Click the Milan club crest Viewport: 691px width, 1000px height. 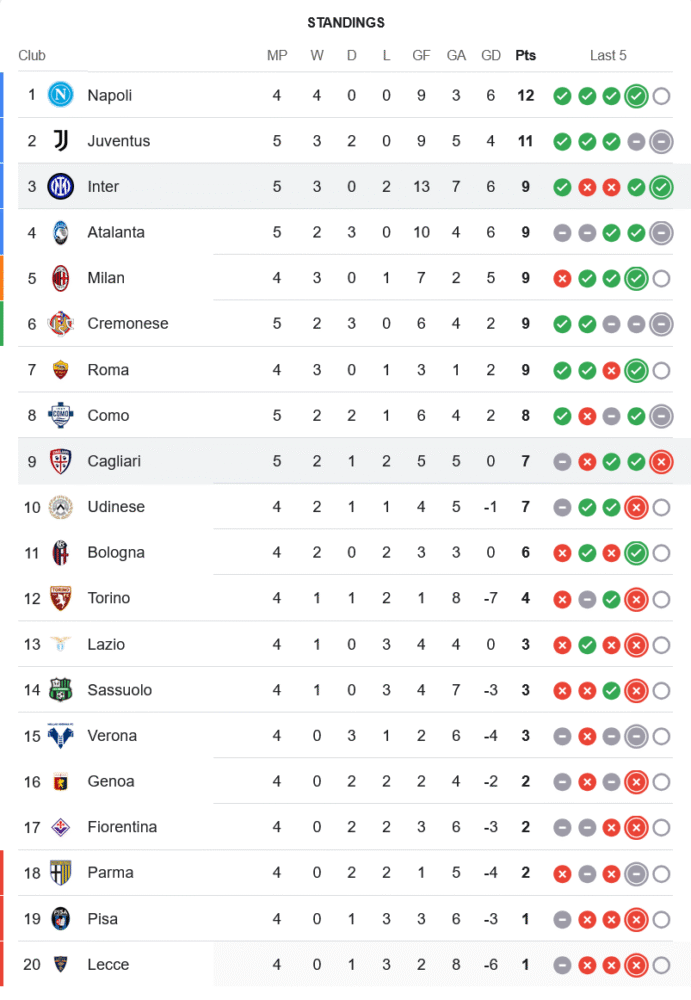pyautogui.click(x=61, y=278)
